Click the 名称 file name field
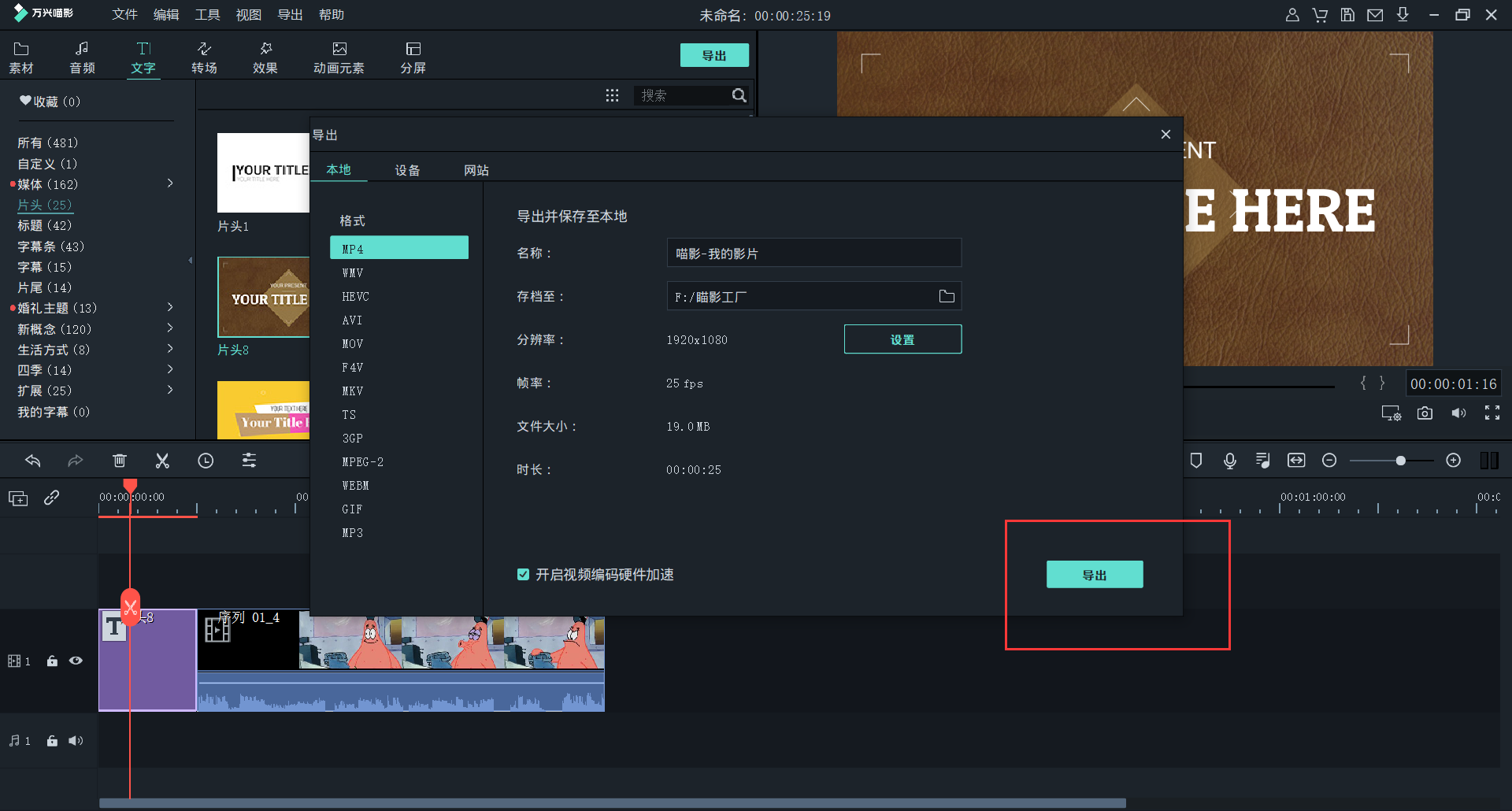 814,253
